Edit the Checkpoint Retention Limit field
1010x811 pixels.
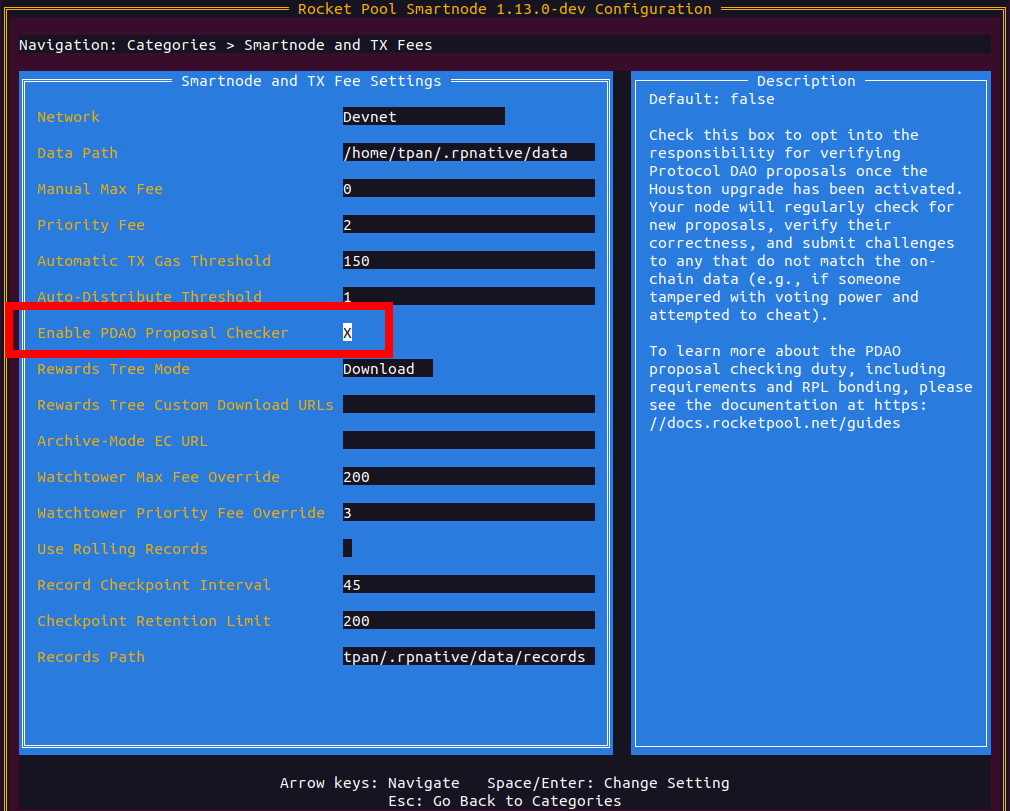468,621
